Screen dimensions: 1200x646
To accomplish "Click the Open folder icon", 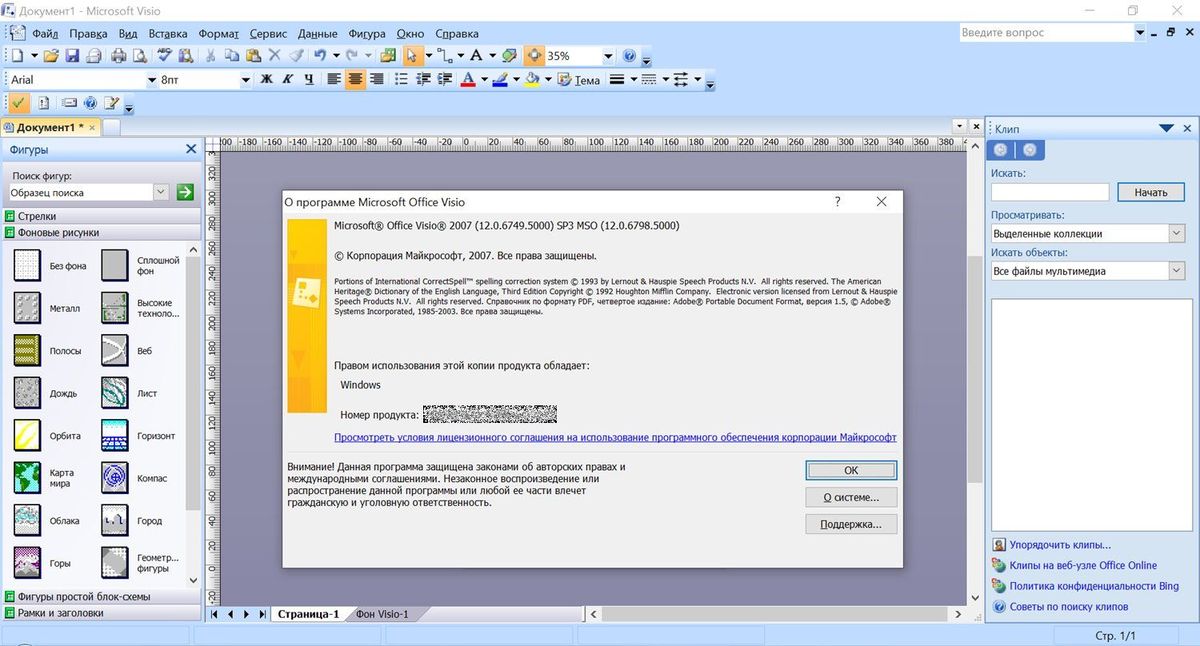I will point(50,56).
